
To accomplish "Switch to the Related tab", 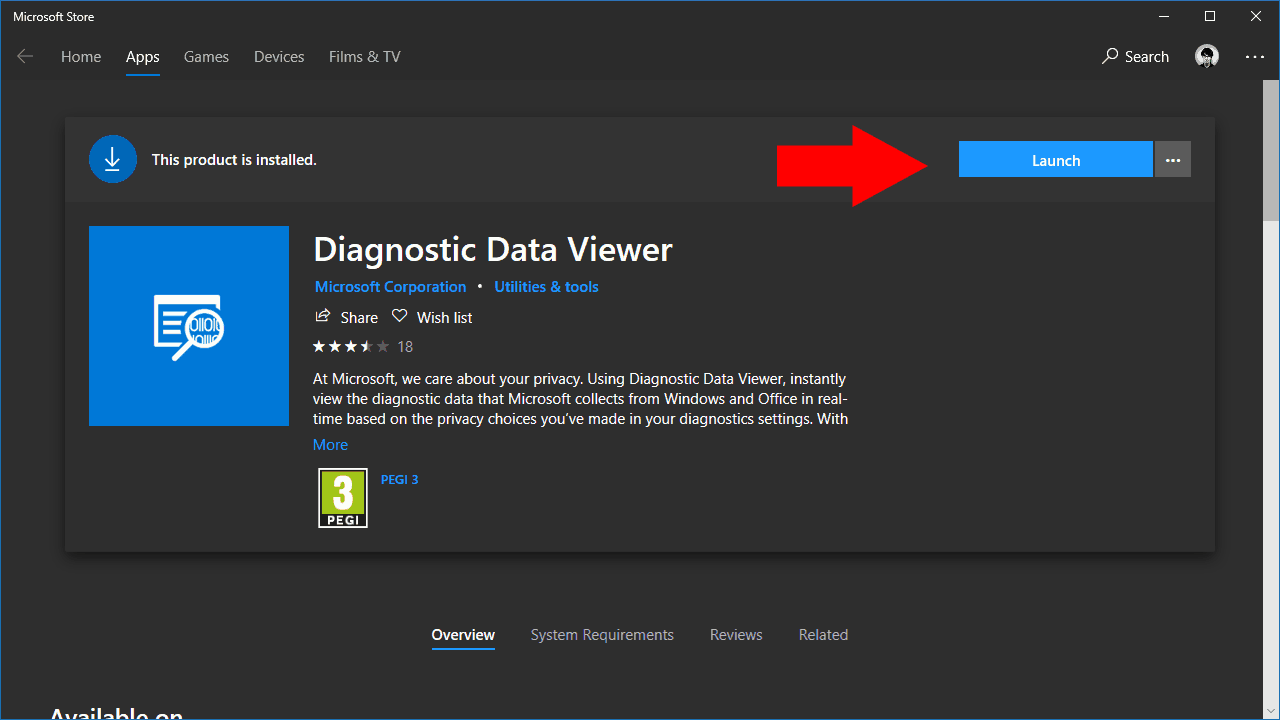I will [x=823, y=635].
